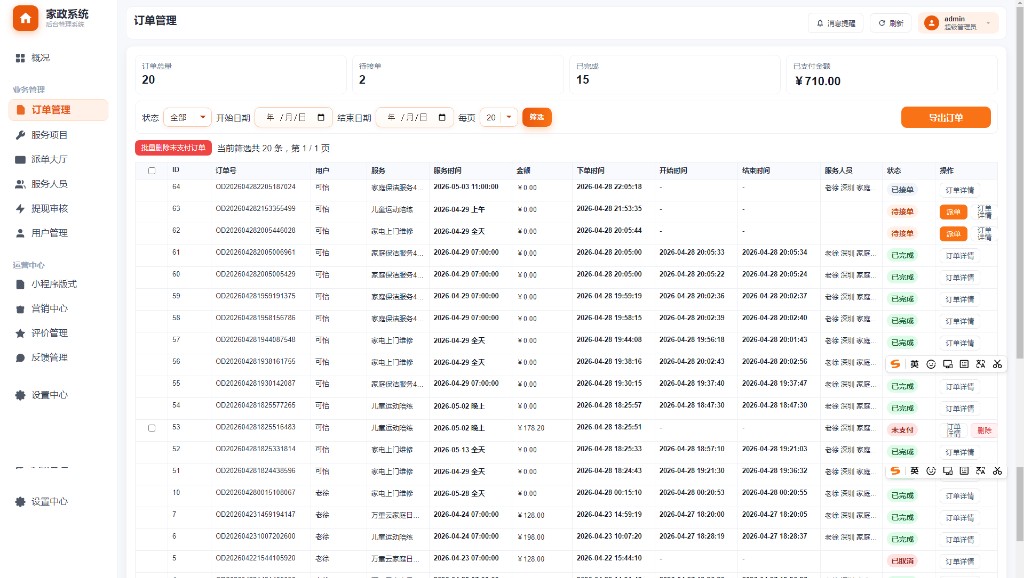Click the 服务人员 people icon
The width and height of the screenshot is (1024, 578).
pos(20,184)
